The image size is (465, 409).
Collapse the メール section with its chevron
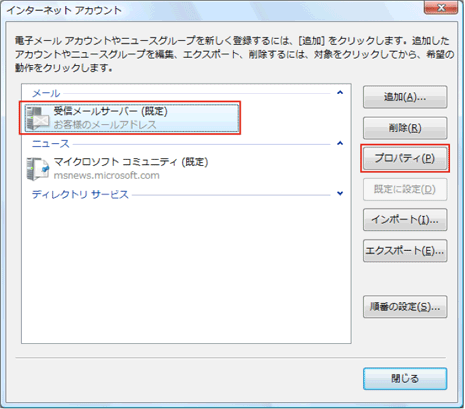click(x=340, y=92)
